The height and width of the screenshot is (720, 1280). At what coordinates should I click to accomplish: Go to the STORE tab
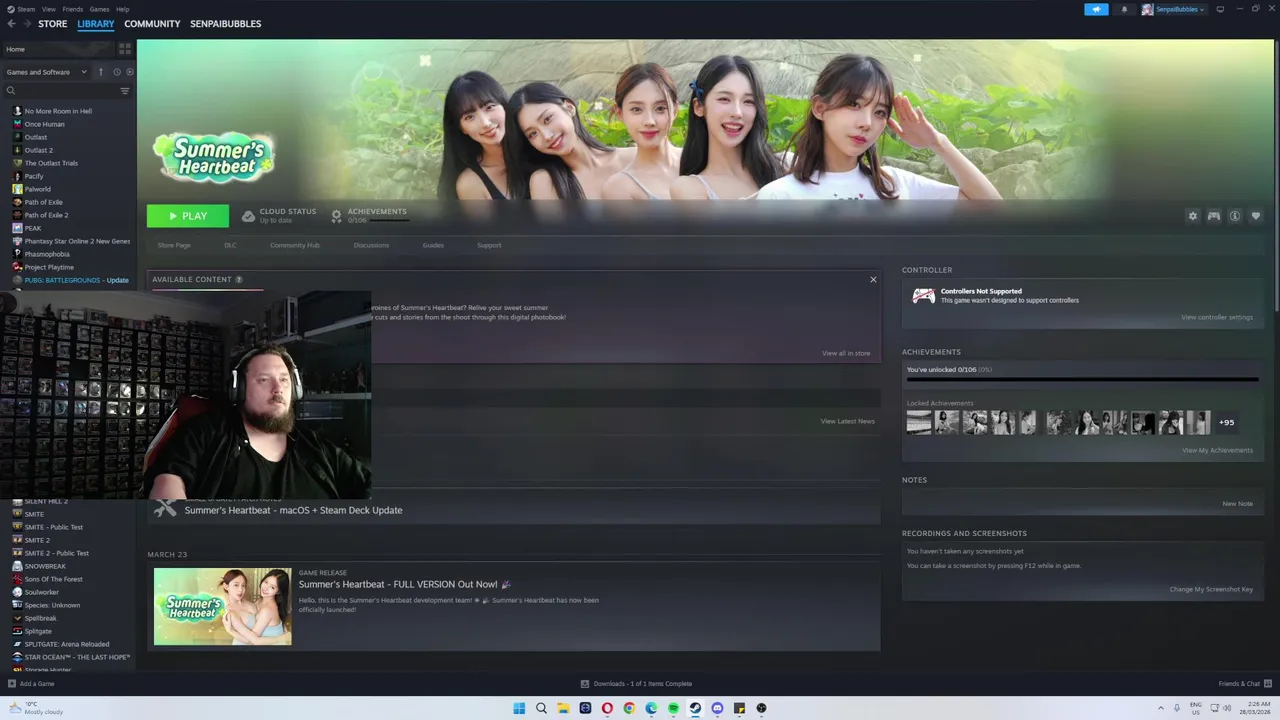[x=53, y=24]
